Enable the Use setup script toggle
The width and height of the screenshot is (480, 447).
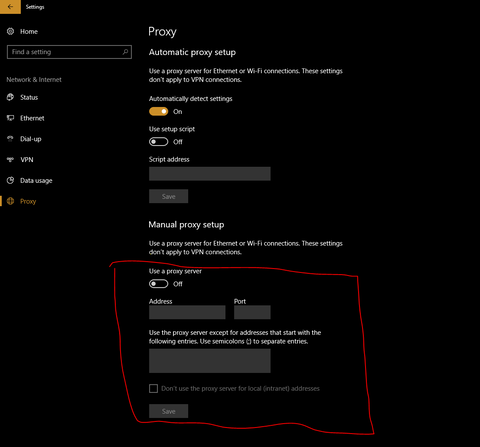(158, 142)
